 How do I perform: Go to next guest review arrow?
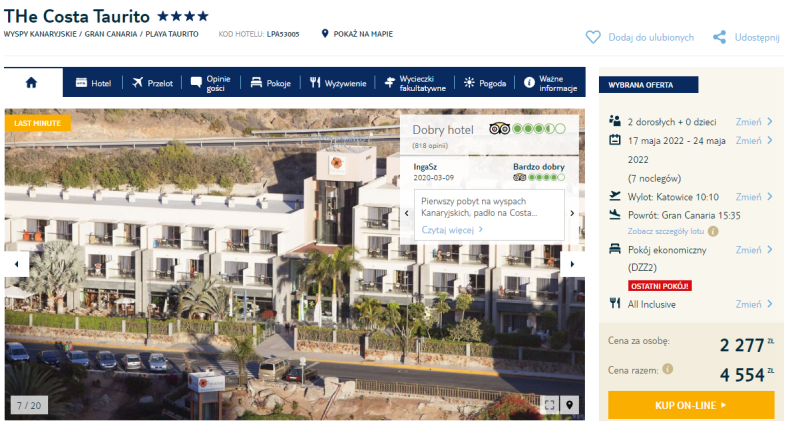572,213
